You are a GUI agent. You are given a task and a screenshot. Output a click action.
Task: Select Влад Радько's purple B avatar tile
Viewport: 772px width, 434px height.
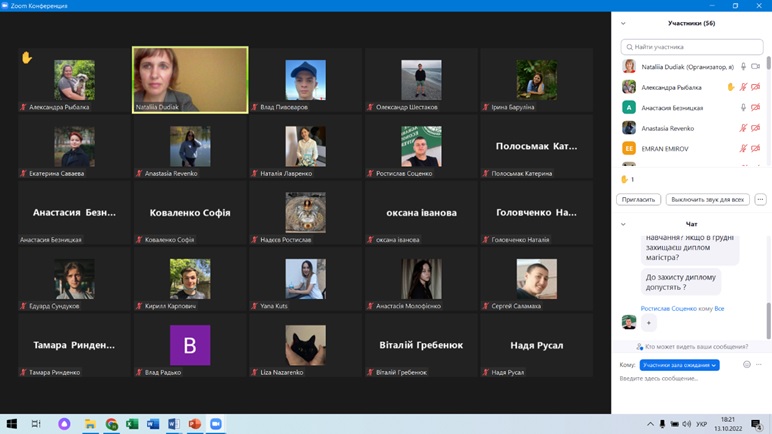[x=190, y=345]
